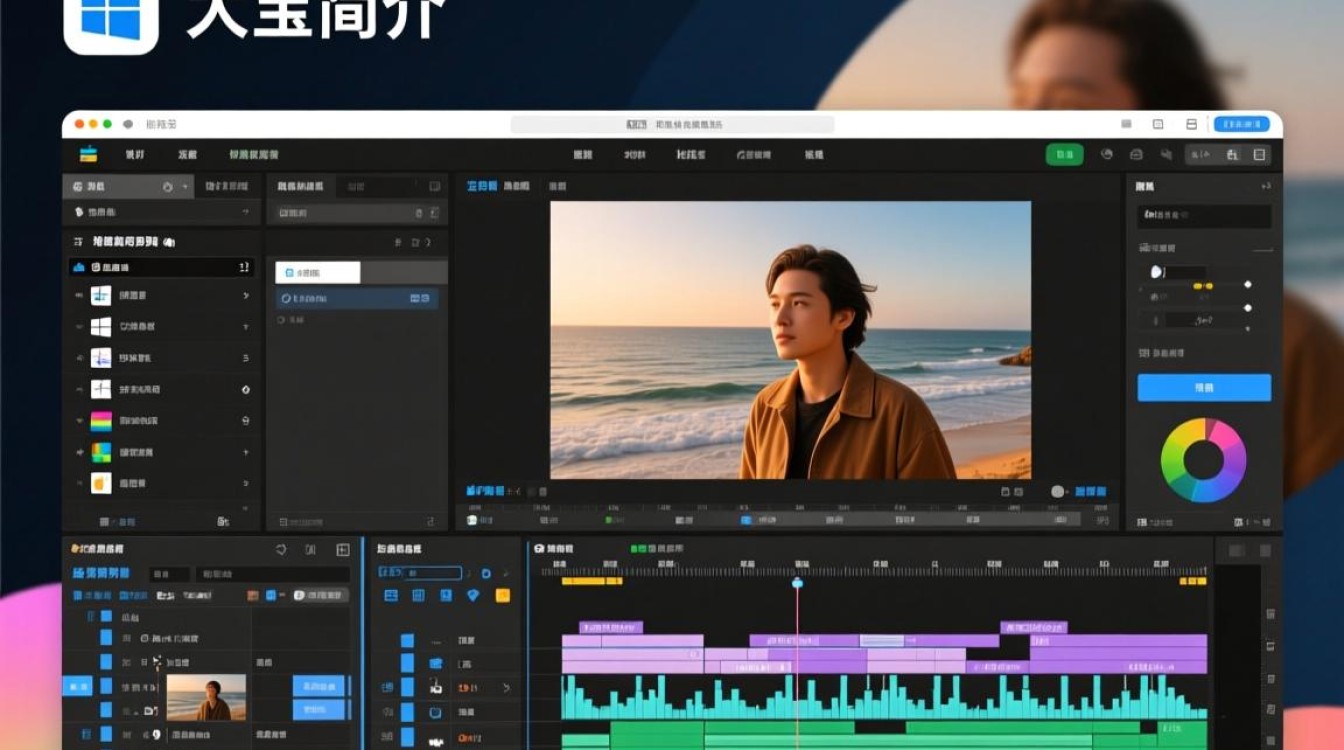Expand the arrow on the rainbow-striped row
The height and width of the screenshot is (750, 1344).
[x=246, y=421]
